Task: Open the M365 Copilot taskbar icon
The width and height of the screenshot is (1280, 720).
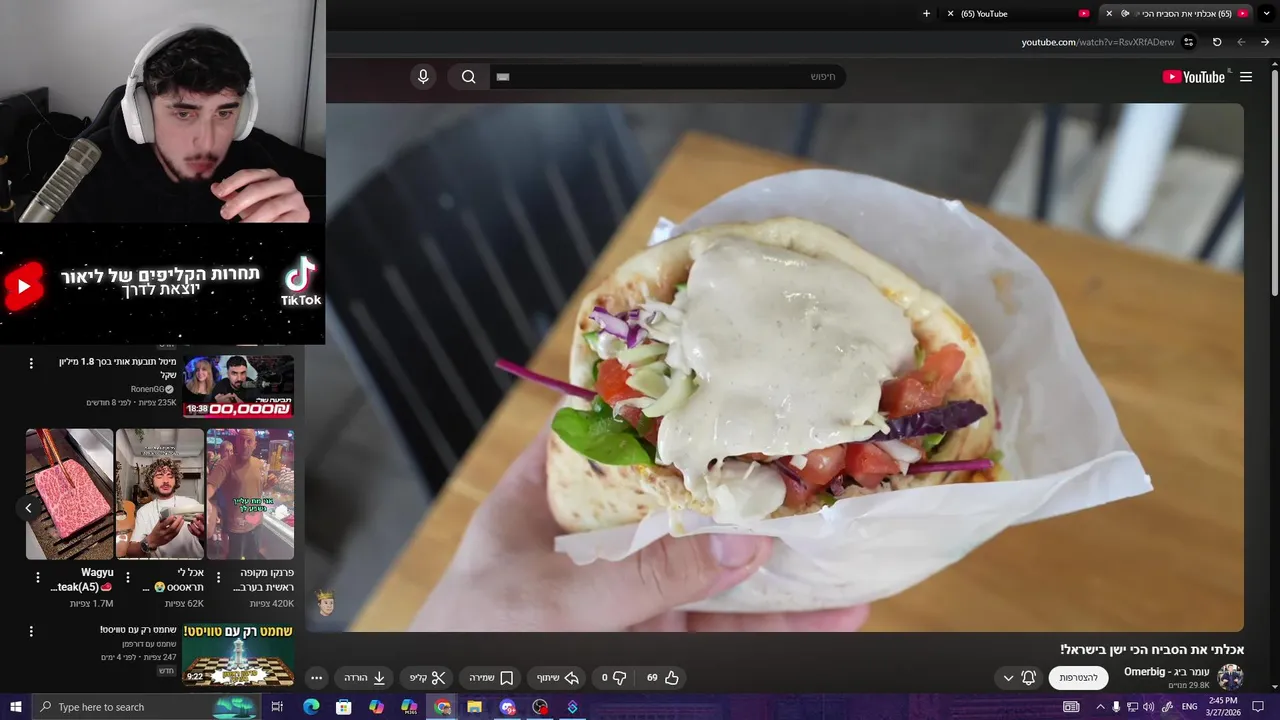Action: (409, 707)
